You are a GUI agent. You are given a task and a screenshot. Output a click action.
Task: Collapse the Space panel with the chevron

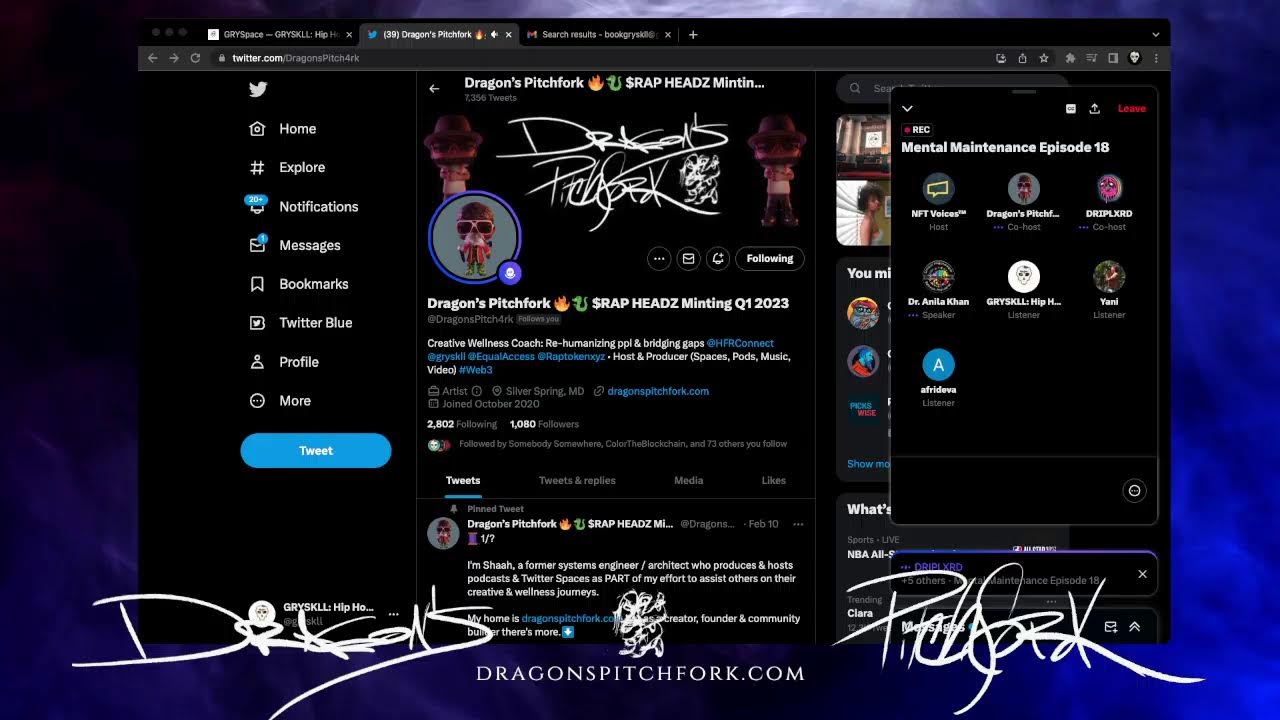pos(907,108)
